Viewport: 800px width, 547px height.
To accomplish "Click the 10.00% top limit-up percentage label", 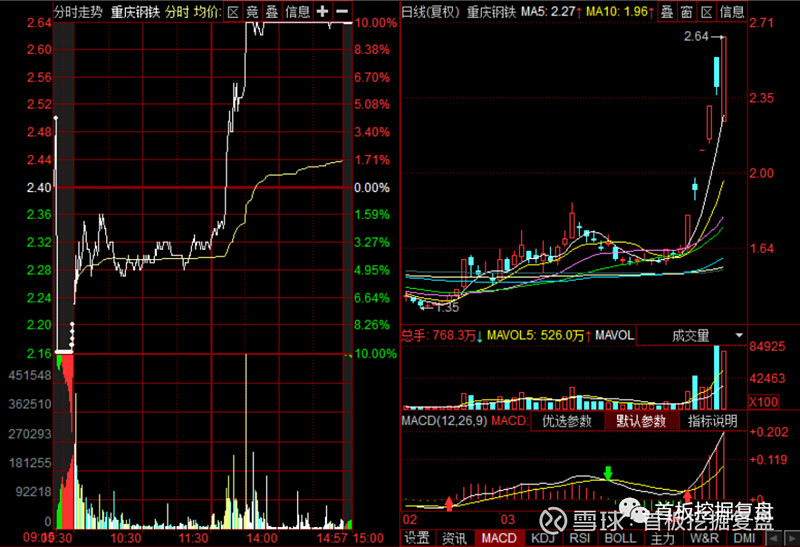I will point(376,22).
